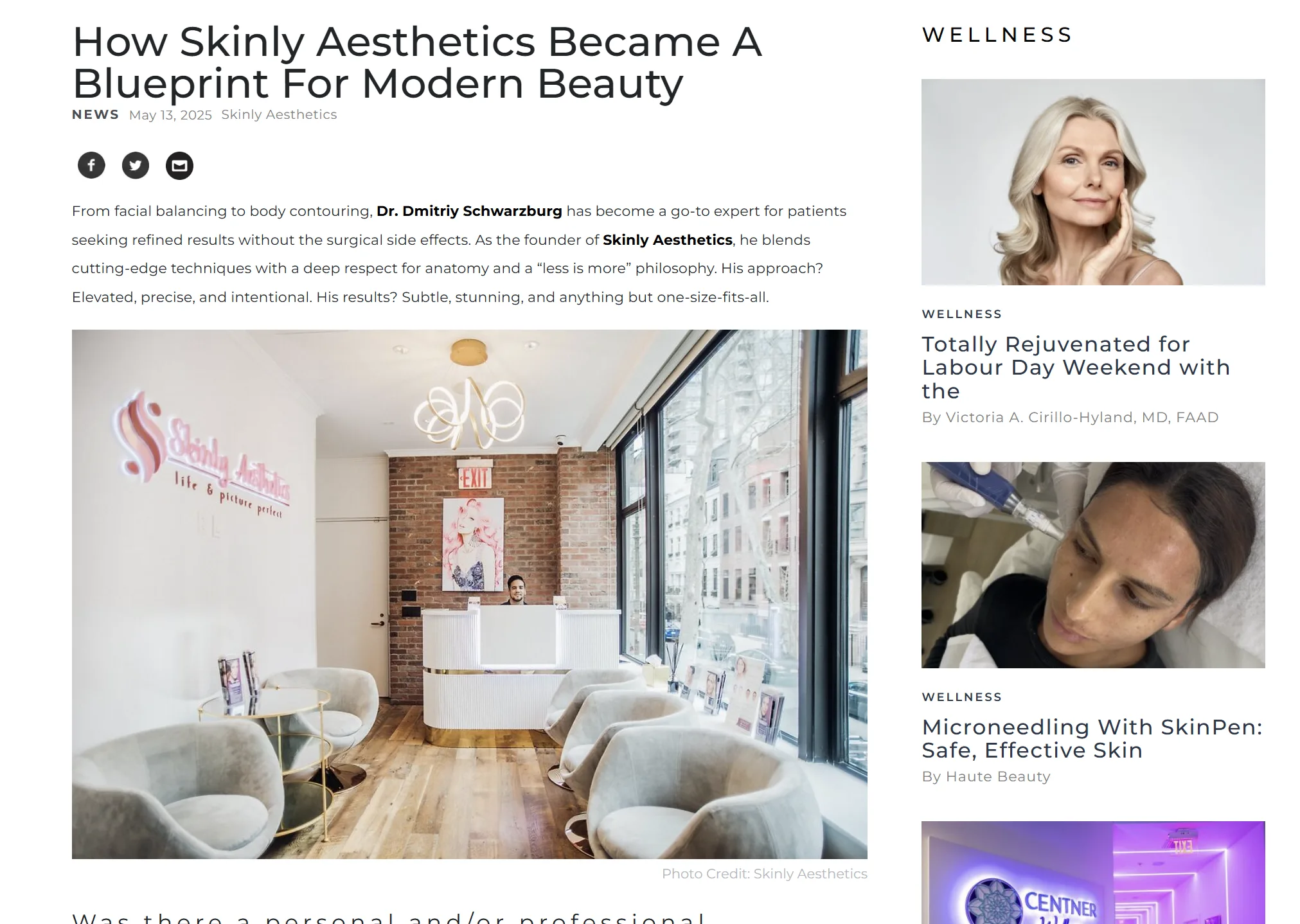
Task: Click the WELLNESS sidebar heading
Action: click(997, 35)
